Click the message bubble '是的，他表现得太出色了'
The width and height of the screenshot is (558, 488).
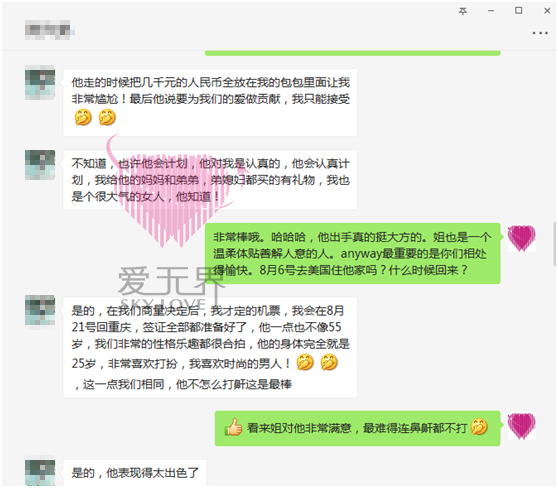(135, 472)
